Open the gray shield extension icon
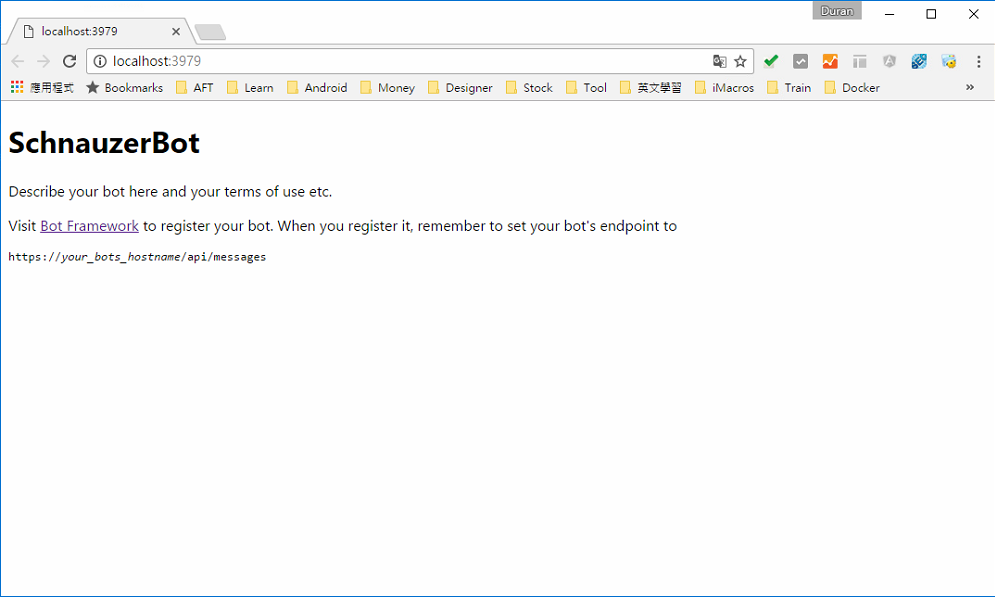 tap(889, 61)
